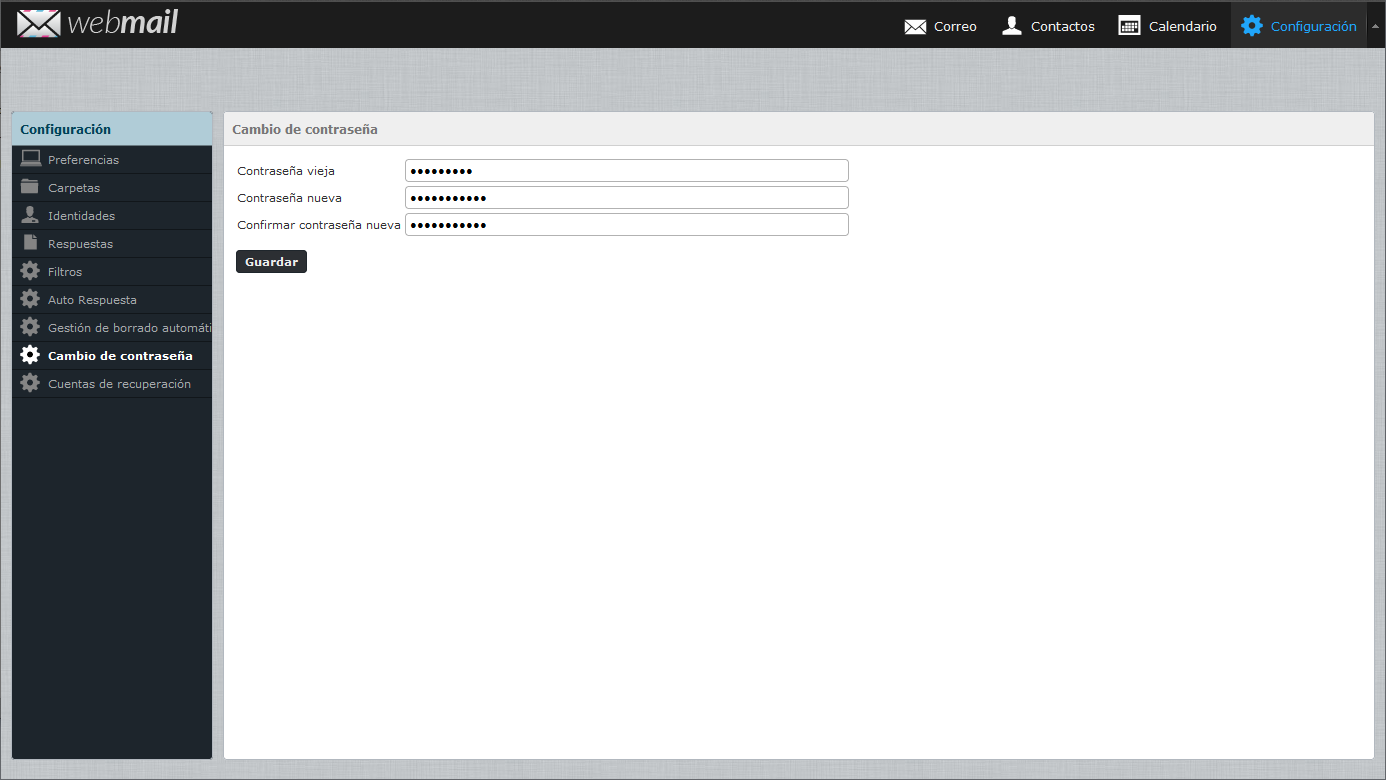Screen dimensions: 1386x780
Task: Click the Gestión de borrado gear icon
Action: pos(30,327)
